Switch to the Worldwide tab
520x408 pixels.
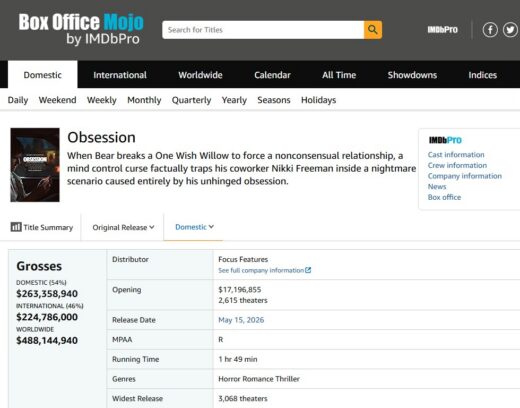[200, 75]
